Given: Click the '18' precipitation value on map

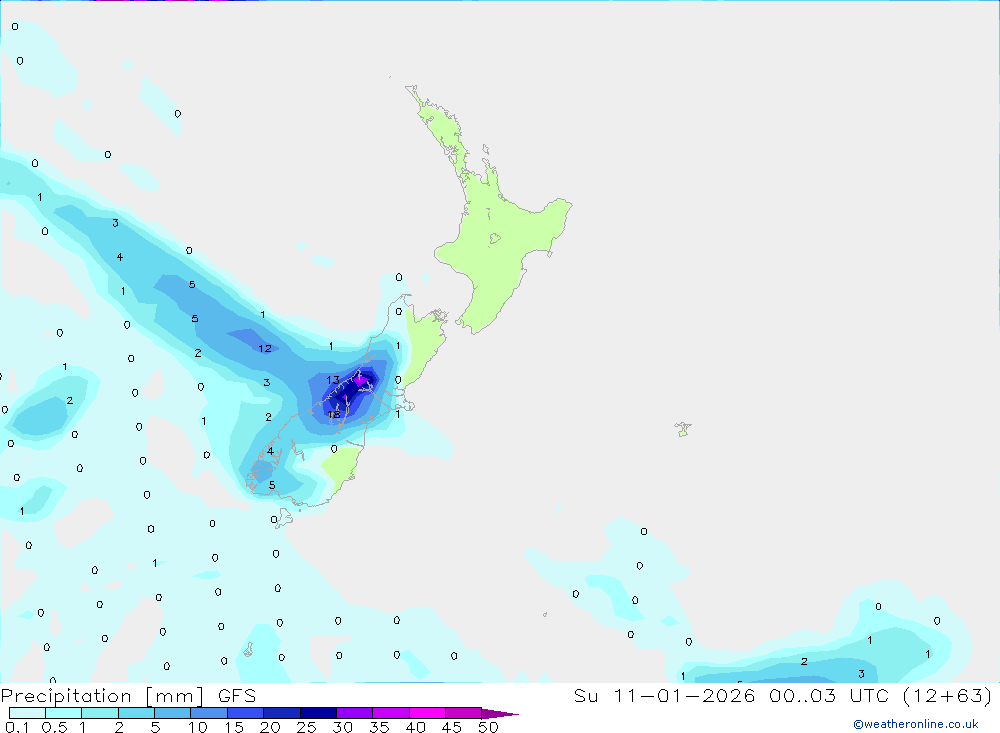Looking at the screenshot, I should pyautogui.click(x=334, y=415).
